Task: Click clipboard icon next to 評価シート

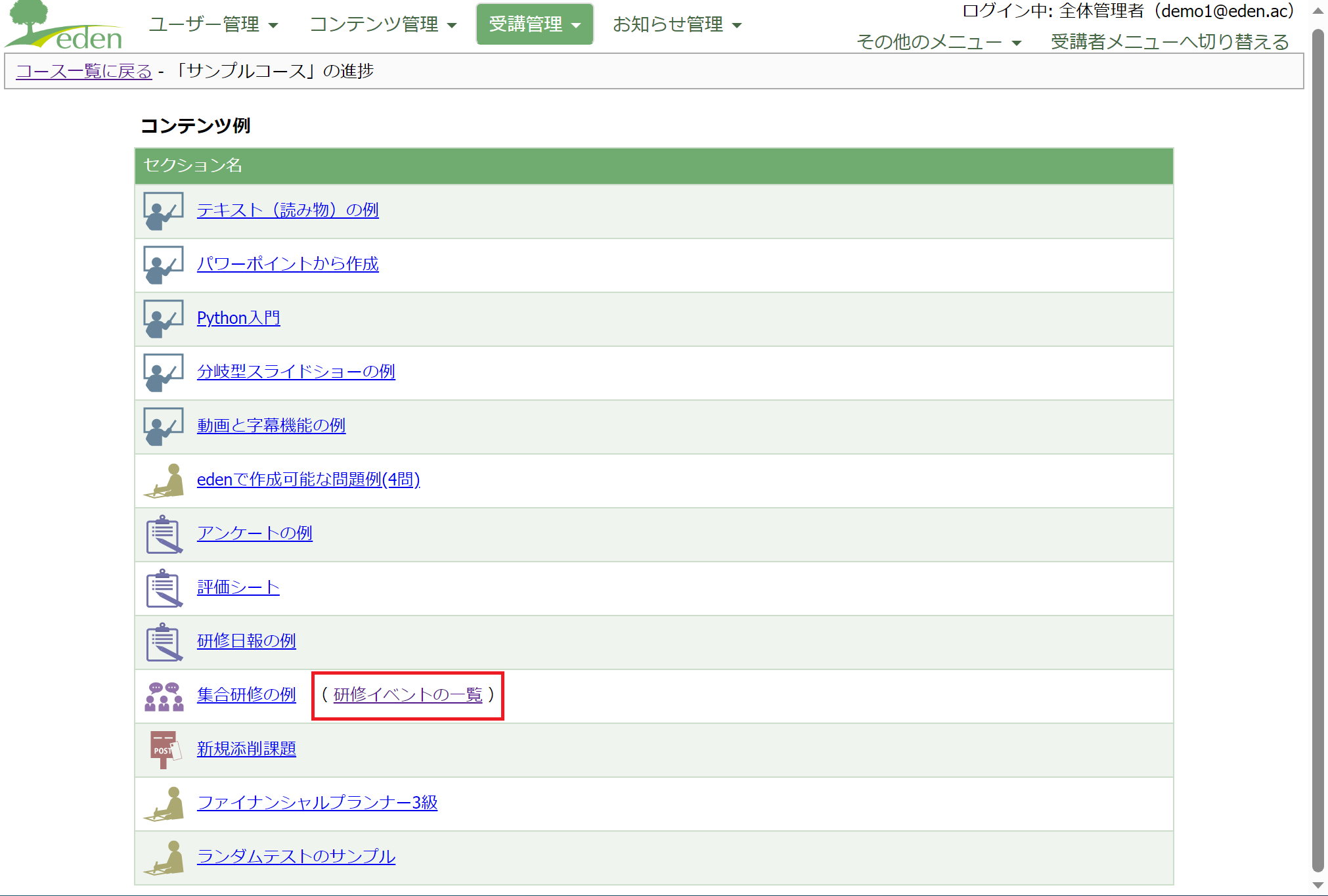Action: tap(163, 588)
